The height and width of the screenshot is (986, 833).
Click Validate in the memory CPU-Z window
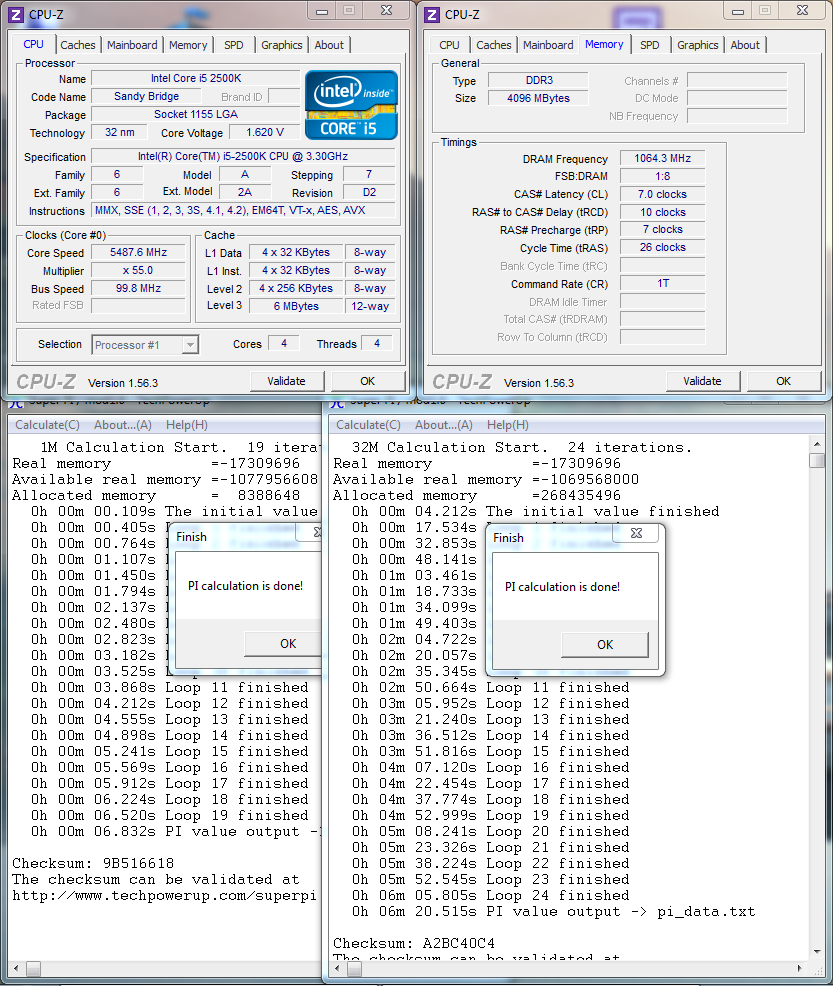(703, 381)
